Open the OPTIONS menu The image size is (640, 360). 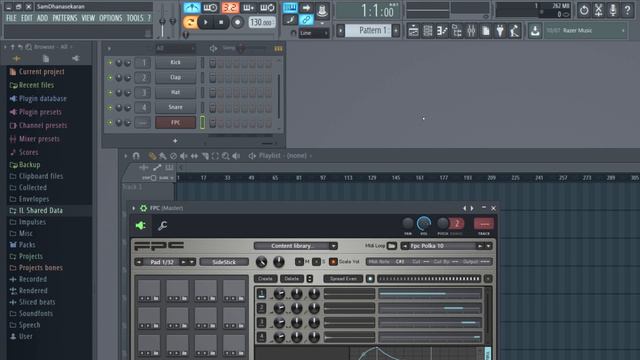point(110,18)
